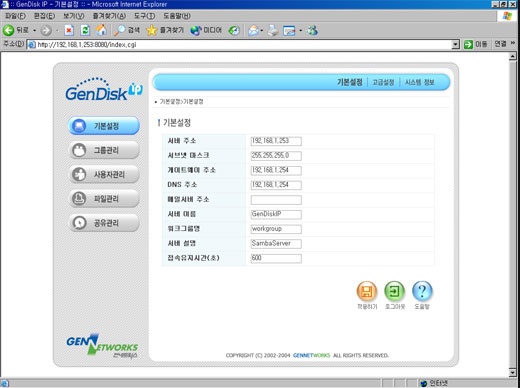Screen dimensions: 520x388
Task: Open the 사용자관리 sidebar button
Action: [x=104, y=174]
